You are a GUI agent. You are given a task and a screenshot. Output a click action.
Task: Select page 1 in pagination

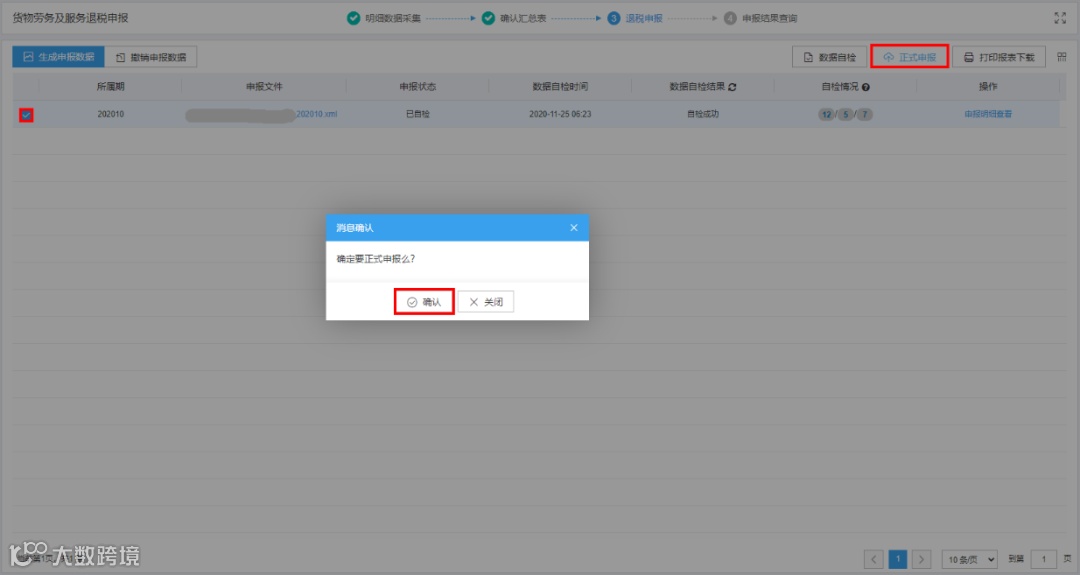[x=897, y=559]
